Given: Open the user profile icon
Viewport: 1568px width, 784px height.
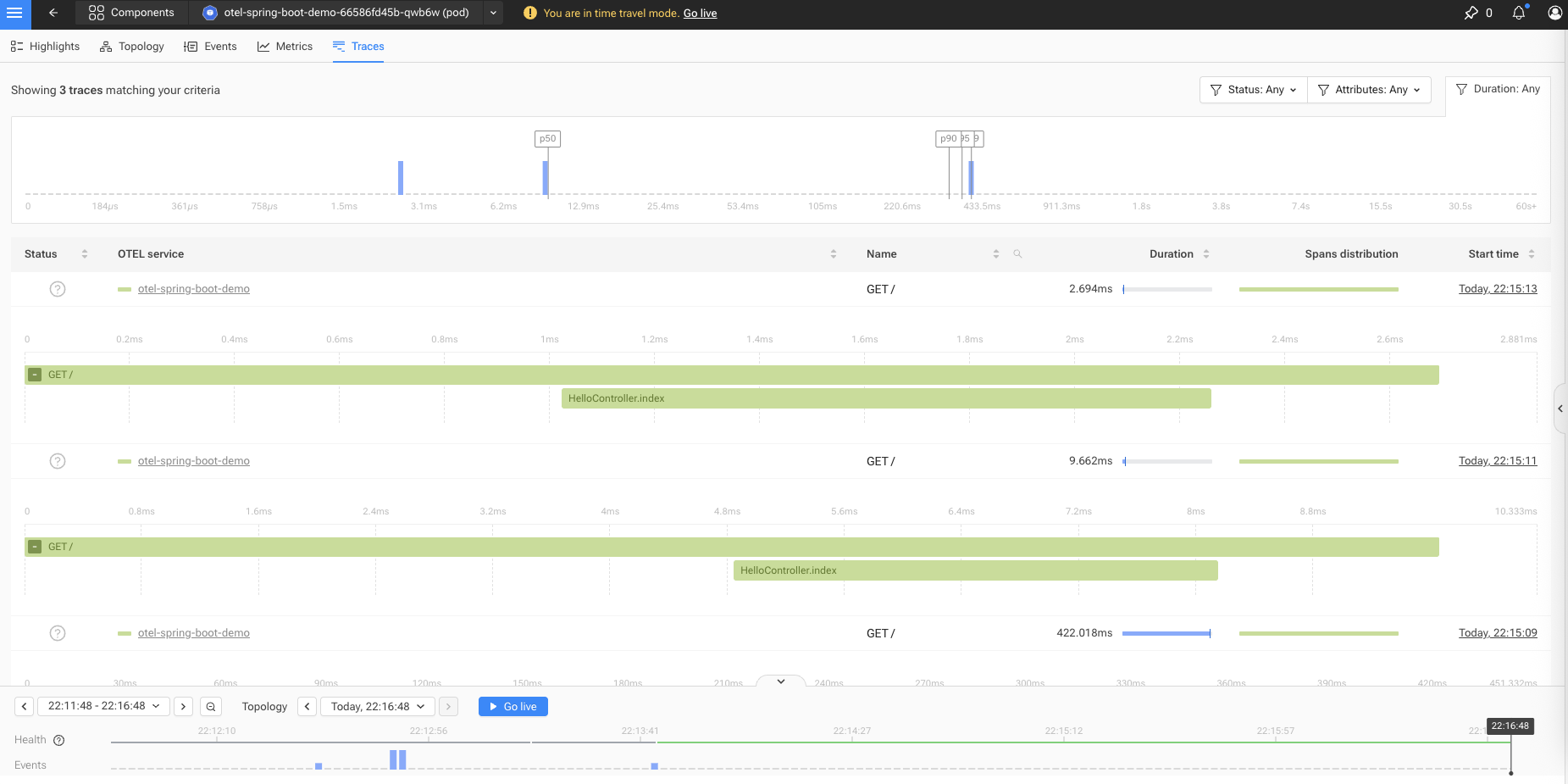Looking at the screenshot, I should (x=1555, y=13).
